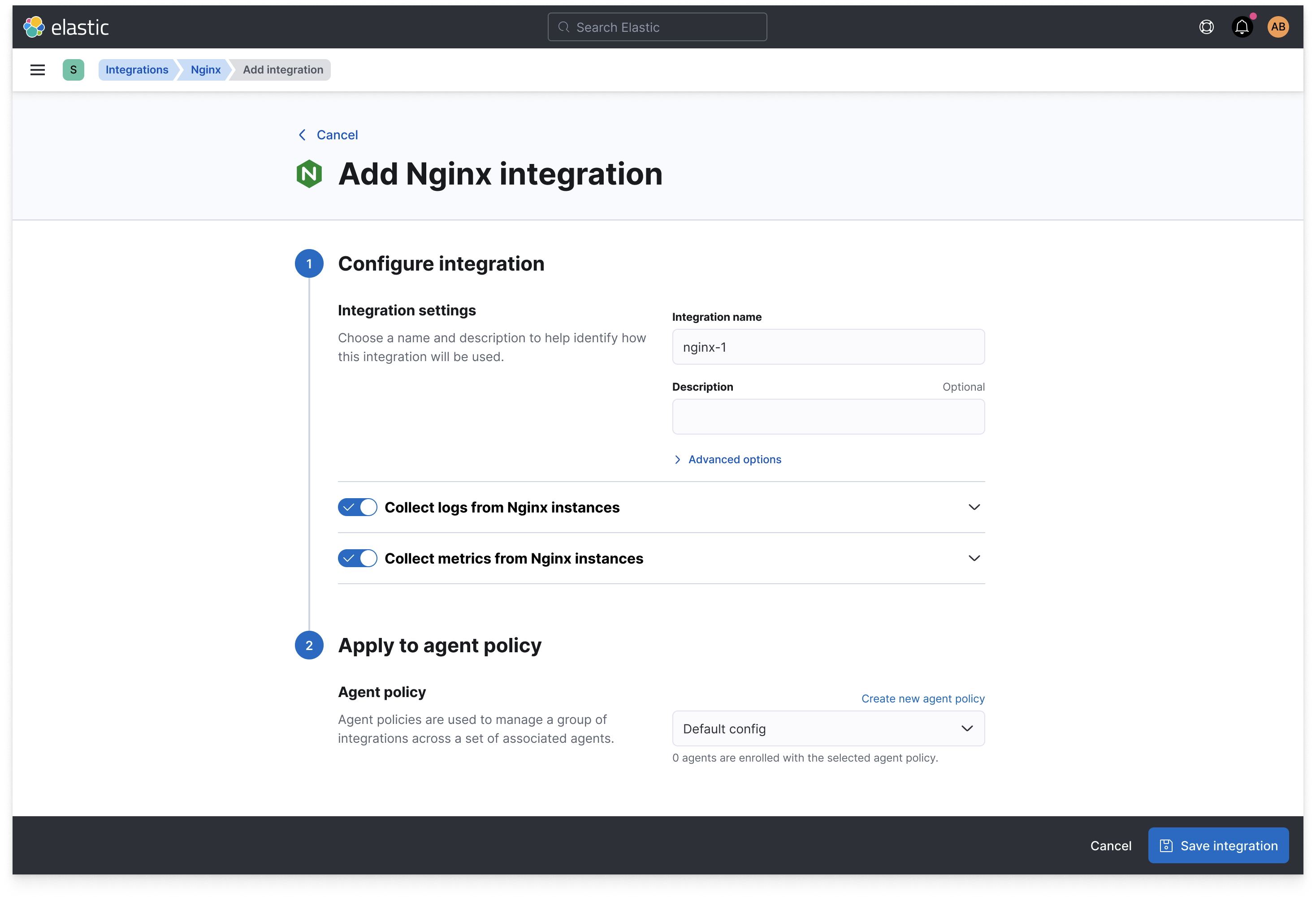
Task: Click the green space "S" icon
Action: coord(74,69)
